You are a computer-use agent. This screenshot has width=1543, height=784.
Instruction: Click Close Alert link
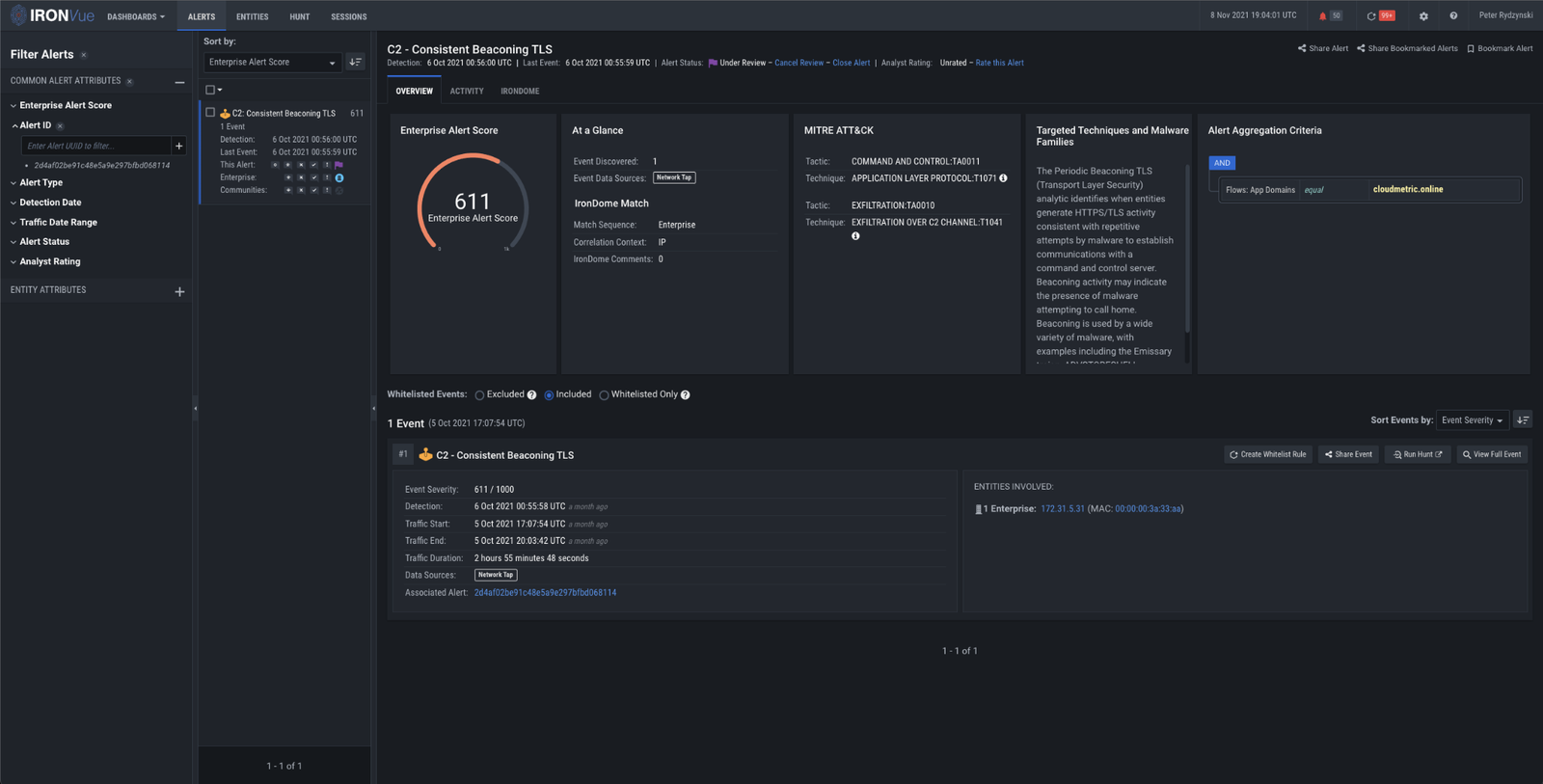point(852,63)
